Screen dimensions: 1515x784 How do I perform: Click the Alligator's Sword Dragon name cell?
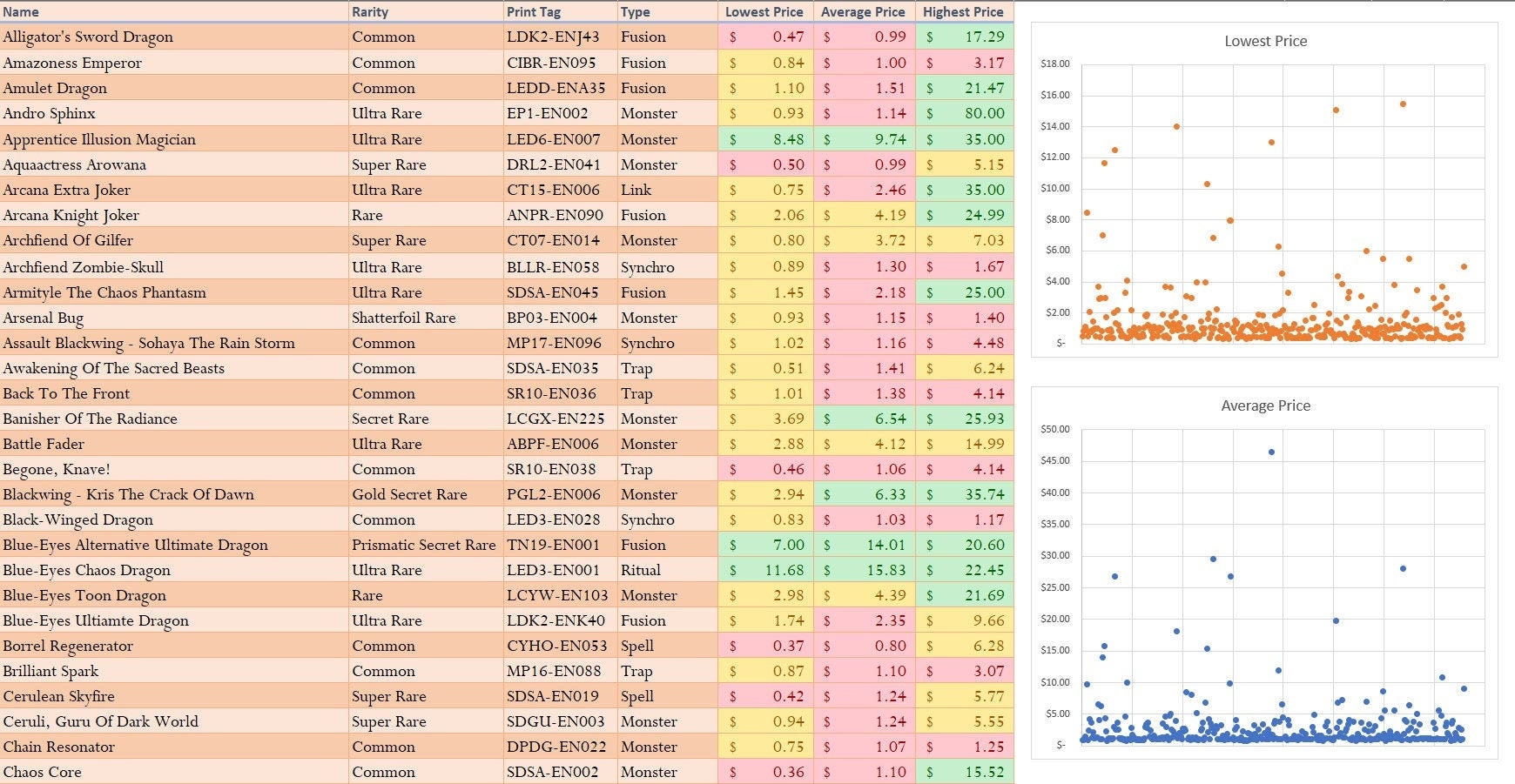pos(174,37)
